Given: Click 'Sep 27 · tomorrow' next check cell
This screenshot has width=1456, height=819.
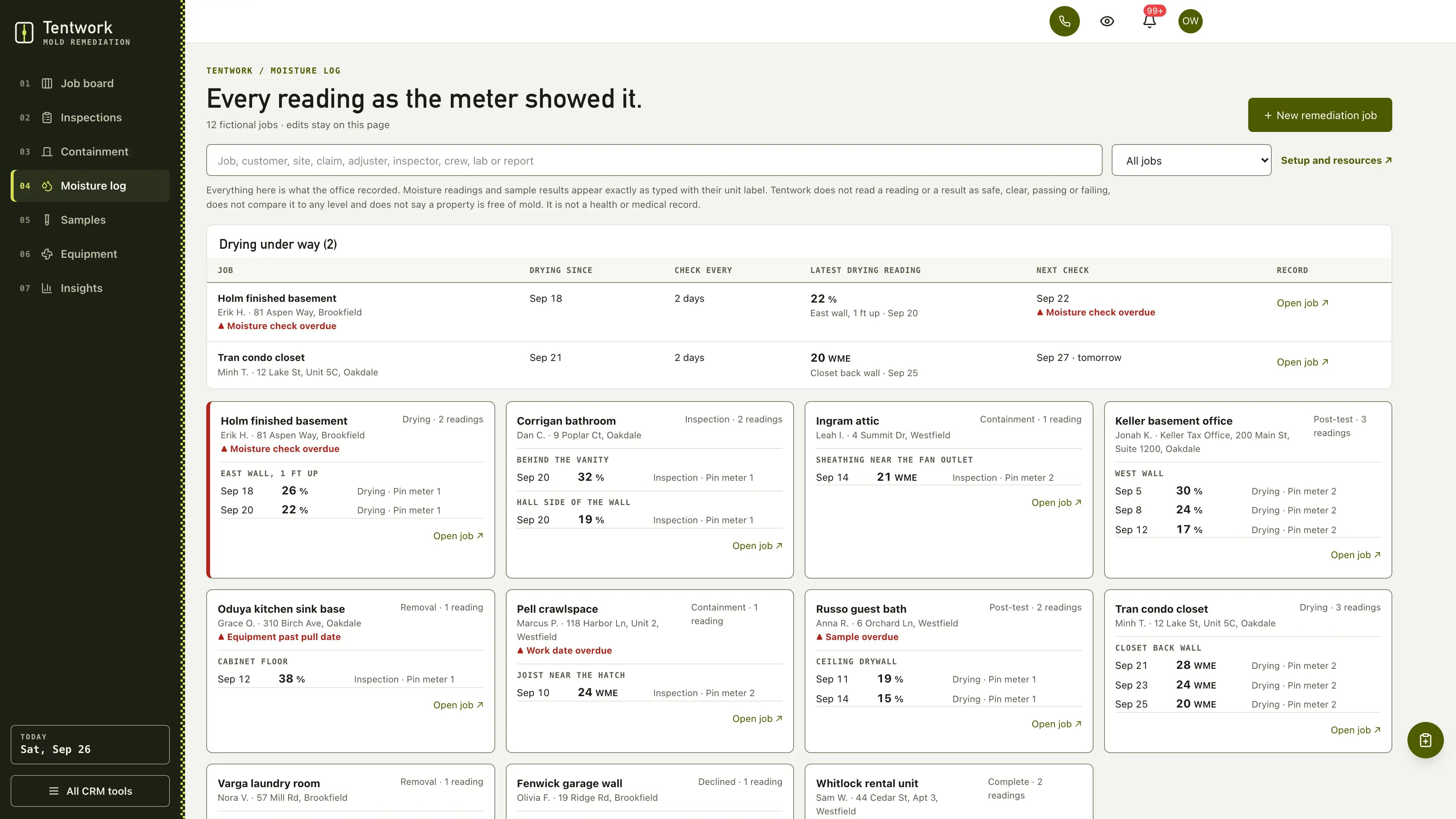Looking at the screenshot, I should [1078, 358].
